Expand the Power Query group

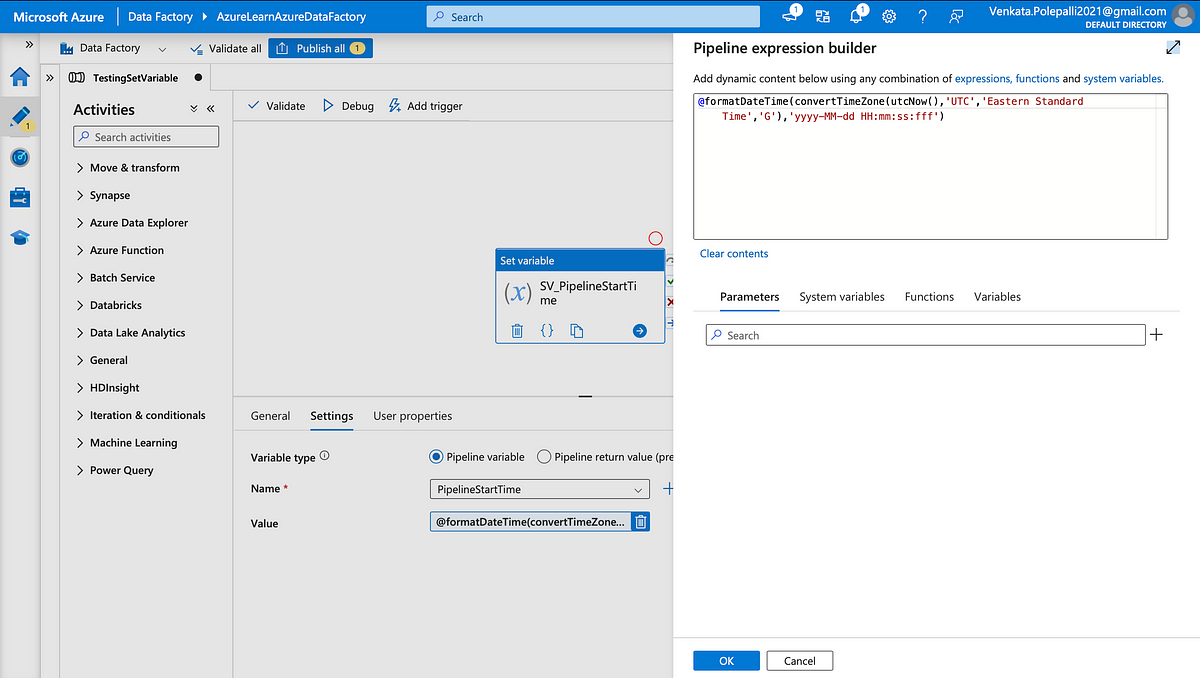[114, 470]
